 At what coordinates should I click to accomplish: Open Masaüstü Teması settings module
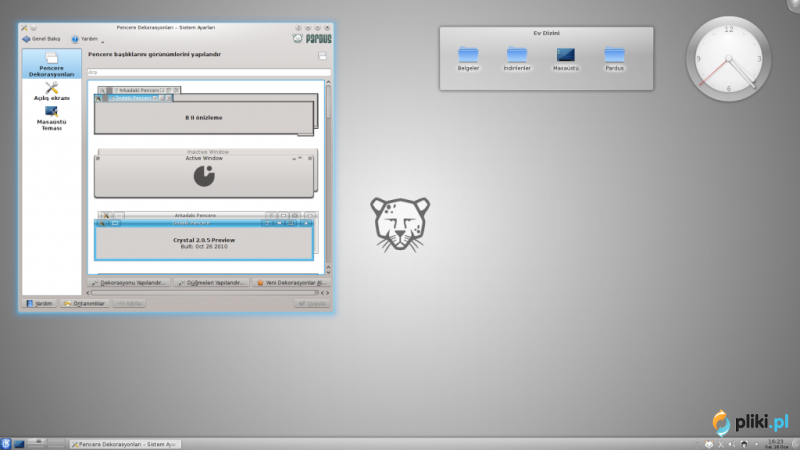point(52,118)
